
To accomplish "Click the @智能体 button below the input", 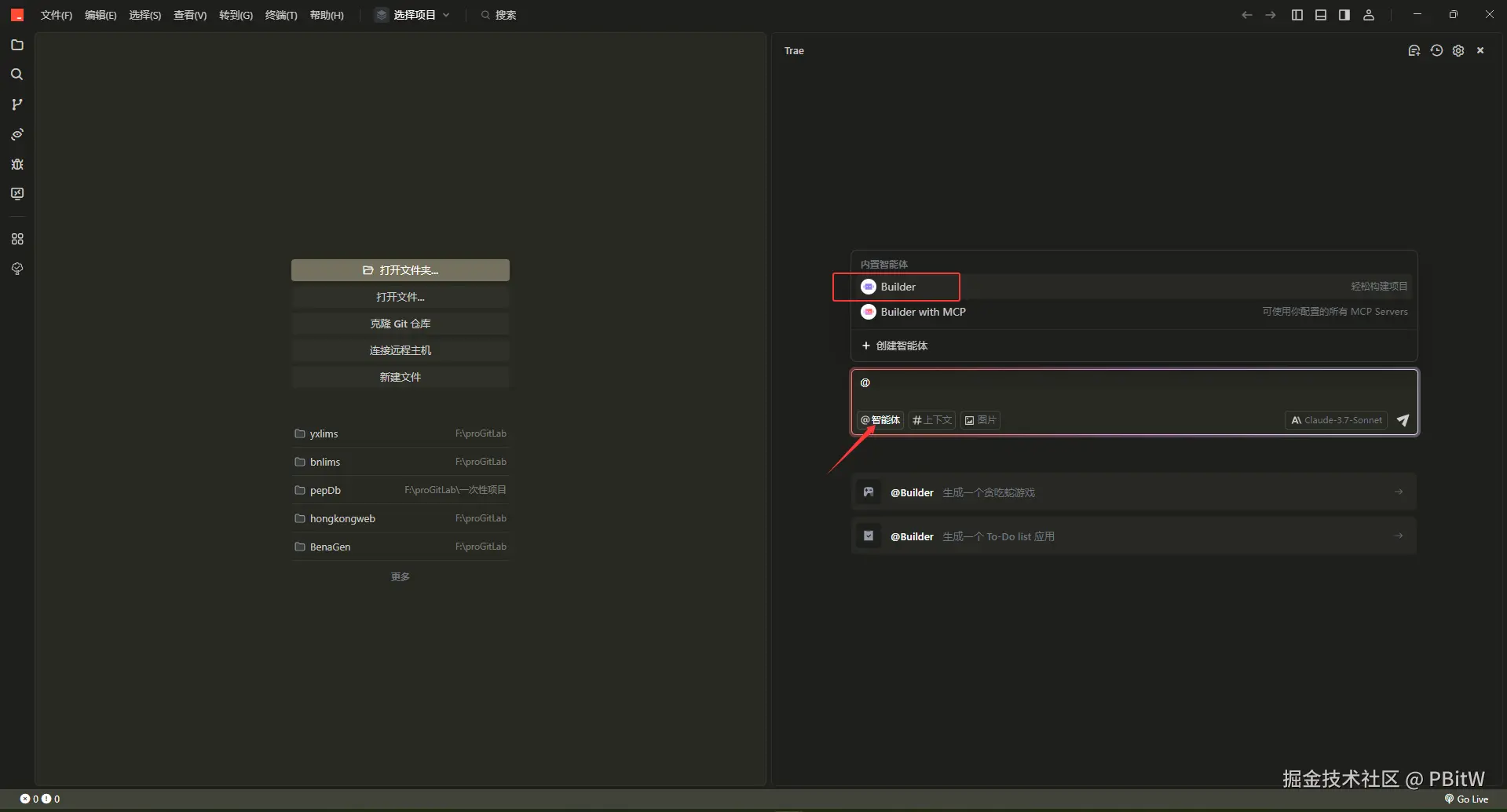I will click(880, 420).
